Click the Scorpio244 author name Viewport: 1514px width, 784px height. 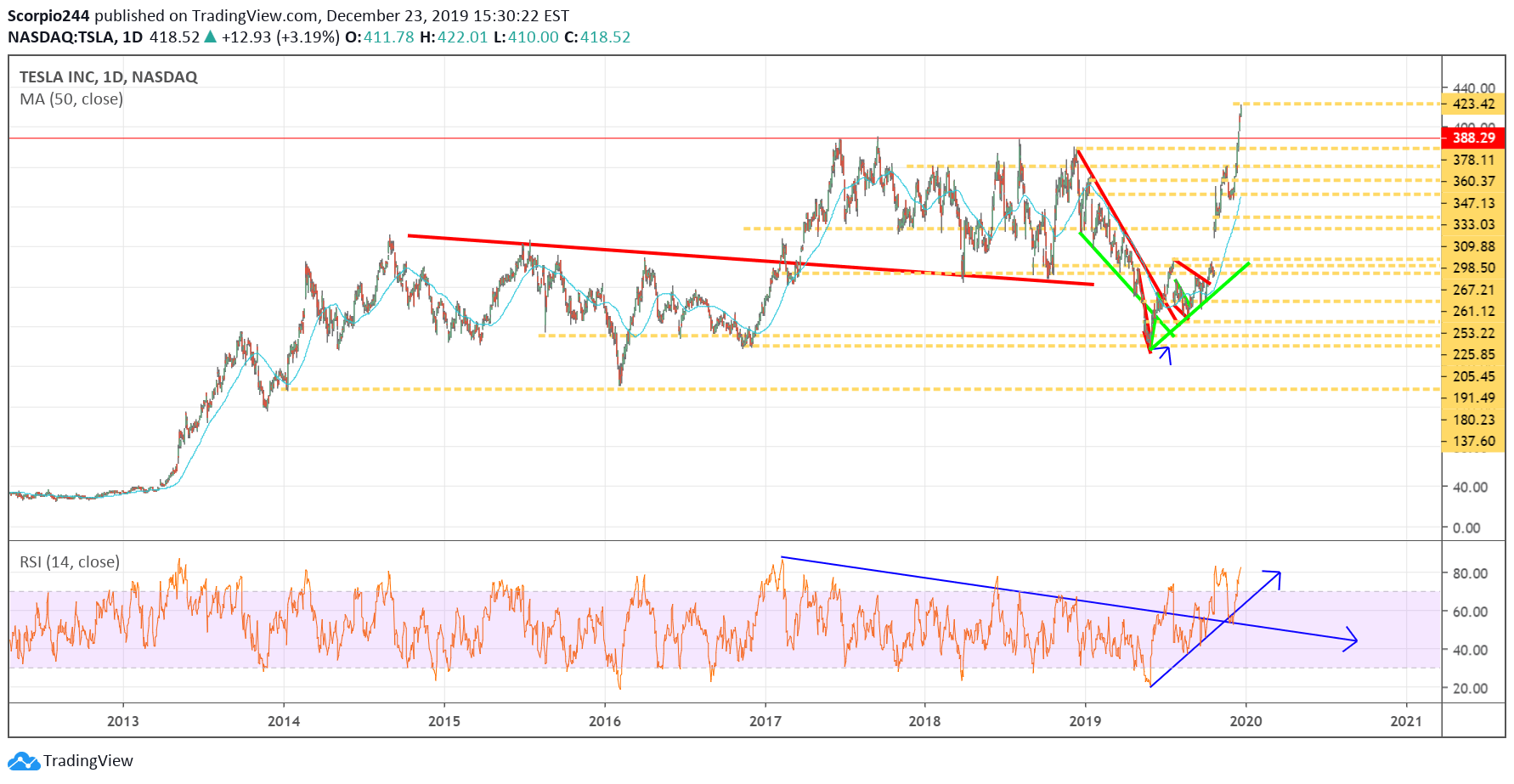tap(48, 15)
